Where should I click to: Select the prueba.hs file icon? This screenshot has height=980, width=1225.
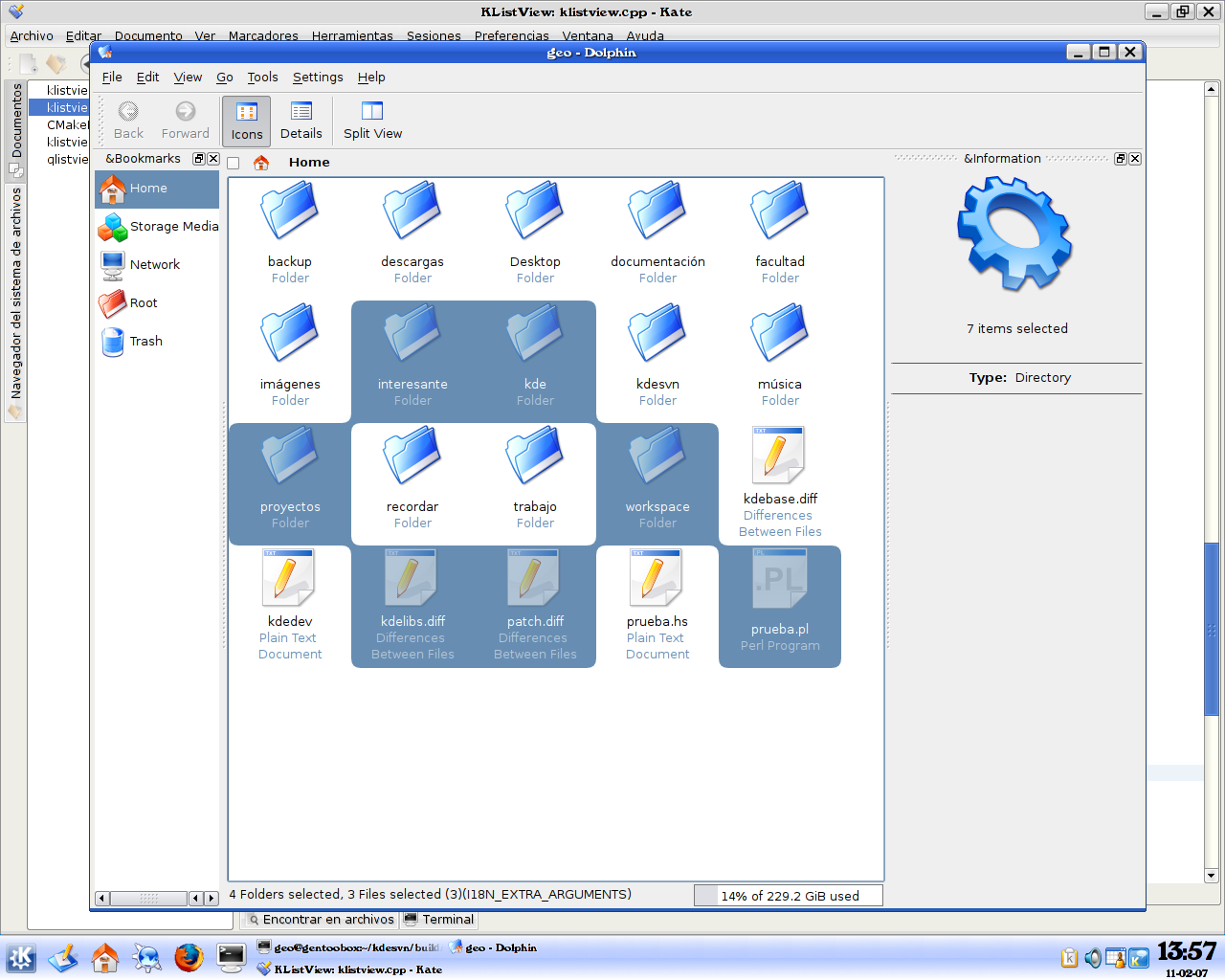click(656, 577)
